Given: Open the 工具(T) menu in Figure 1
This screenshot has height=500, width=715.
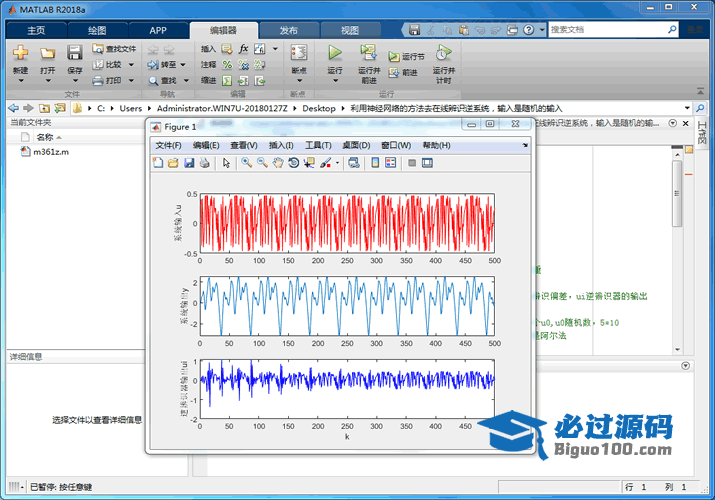Looking at the screenshot, I should tap(318, 145).
